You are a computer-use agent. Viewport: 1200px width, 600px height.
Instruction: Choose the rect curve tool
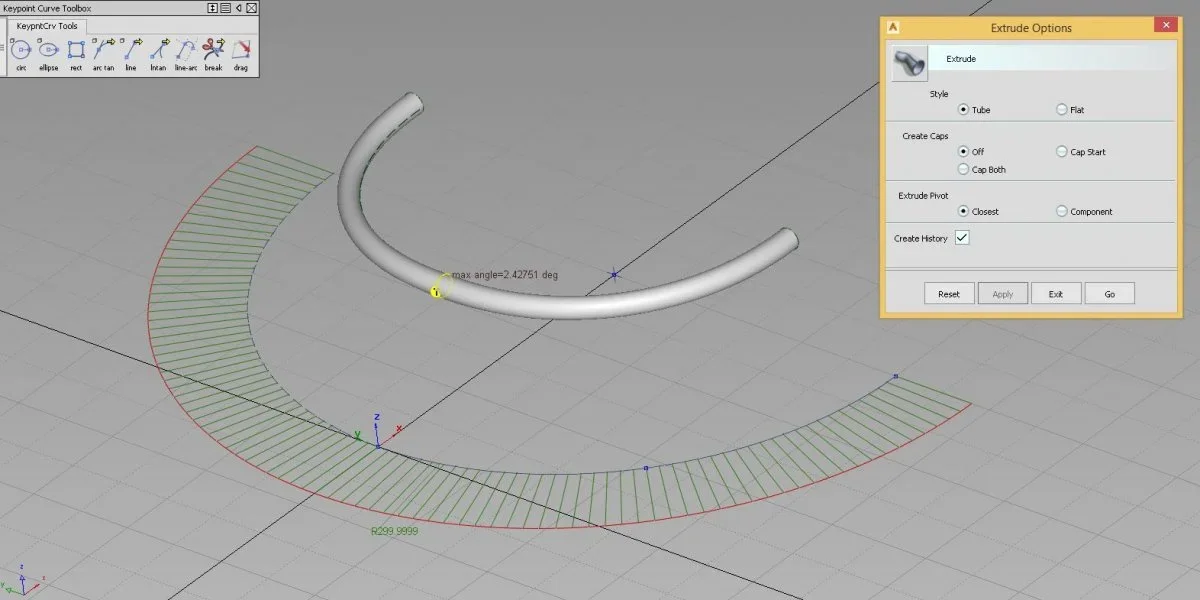76,50
